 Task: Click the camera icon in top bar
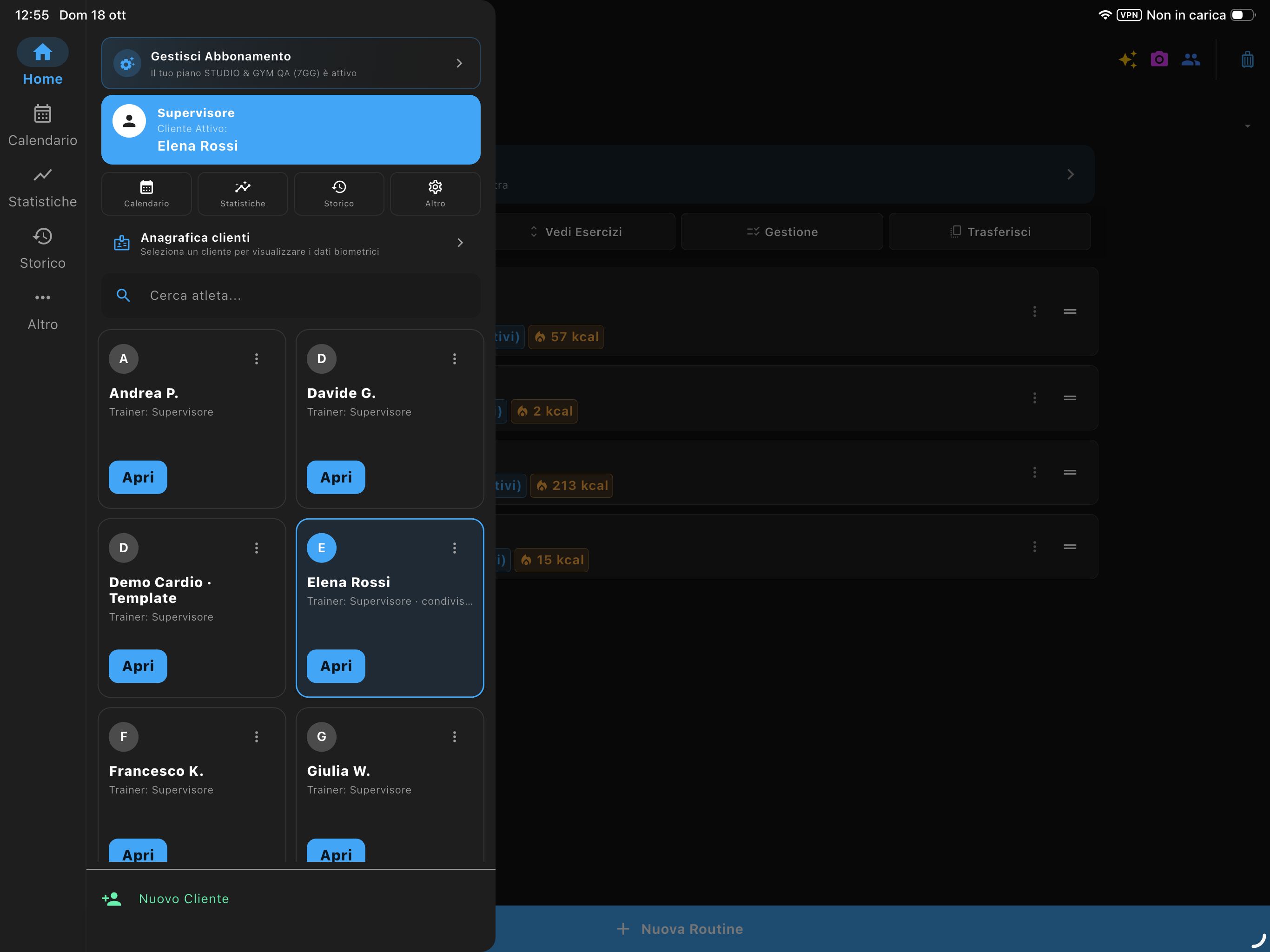click(1159, 59)
